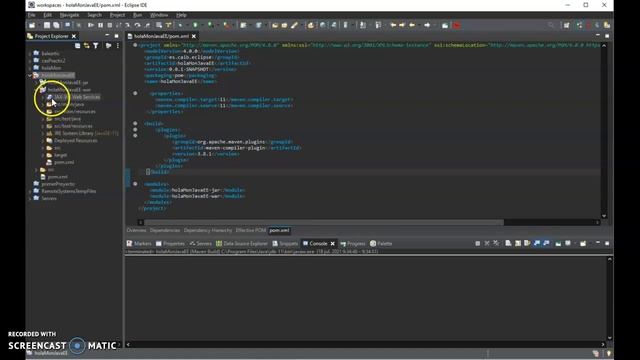Image resolution: width=640 pixels, height=360 pixels.
Task: Click editor horizontal scrollbar thumb
Action: click(324, 222)
